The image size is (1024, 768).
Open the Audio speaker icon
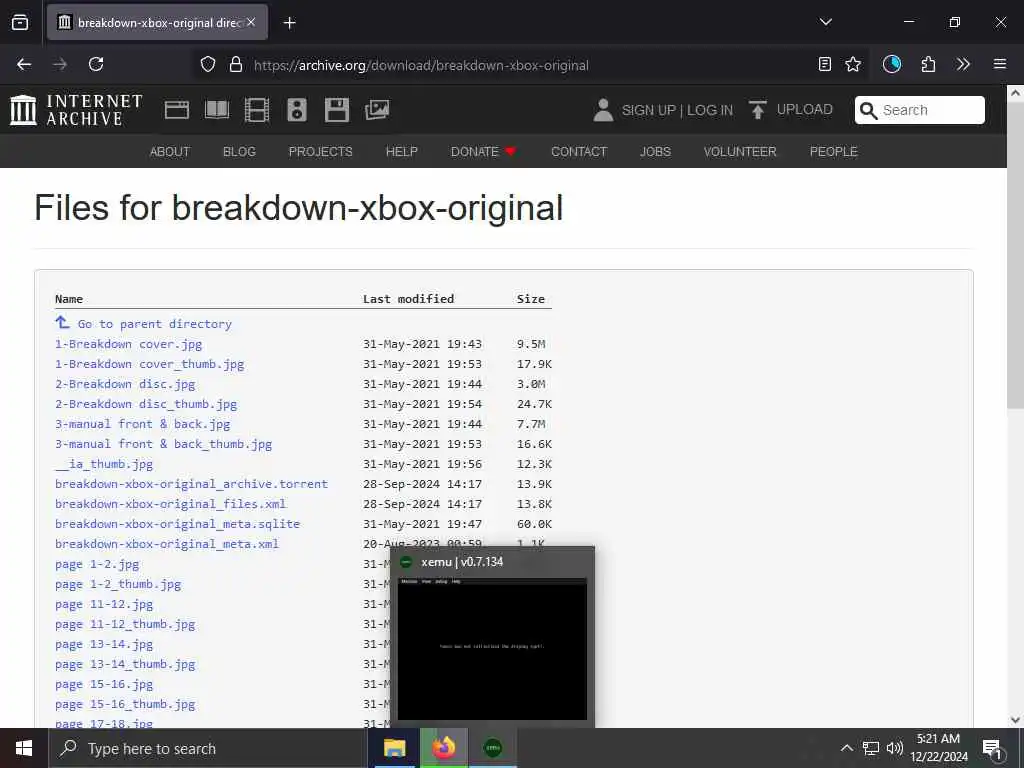[296, 110]
